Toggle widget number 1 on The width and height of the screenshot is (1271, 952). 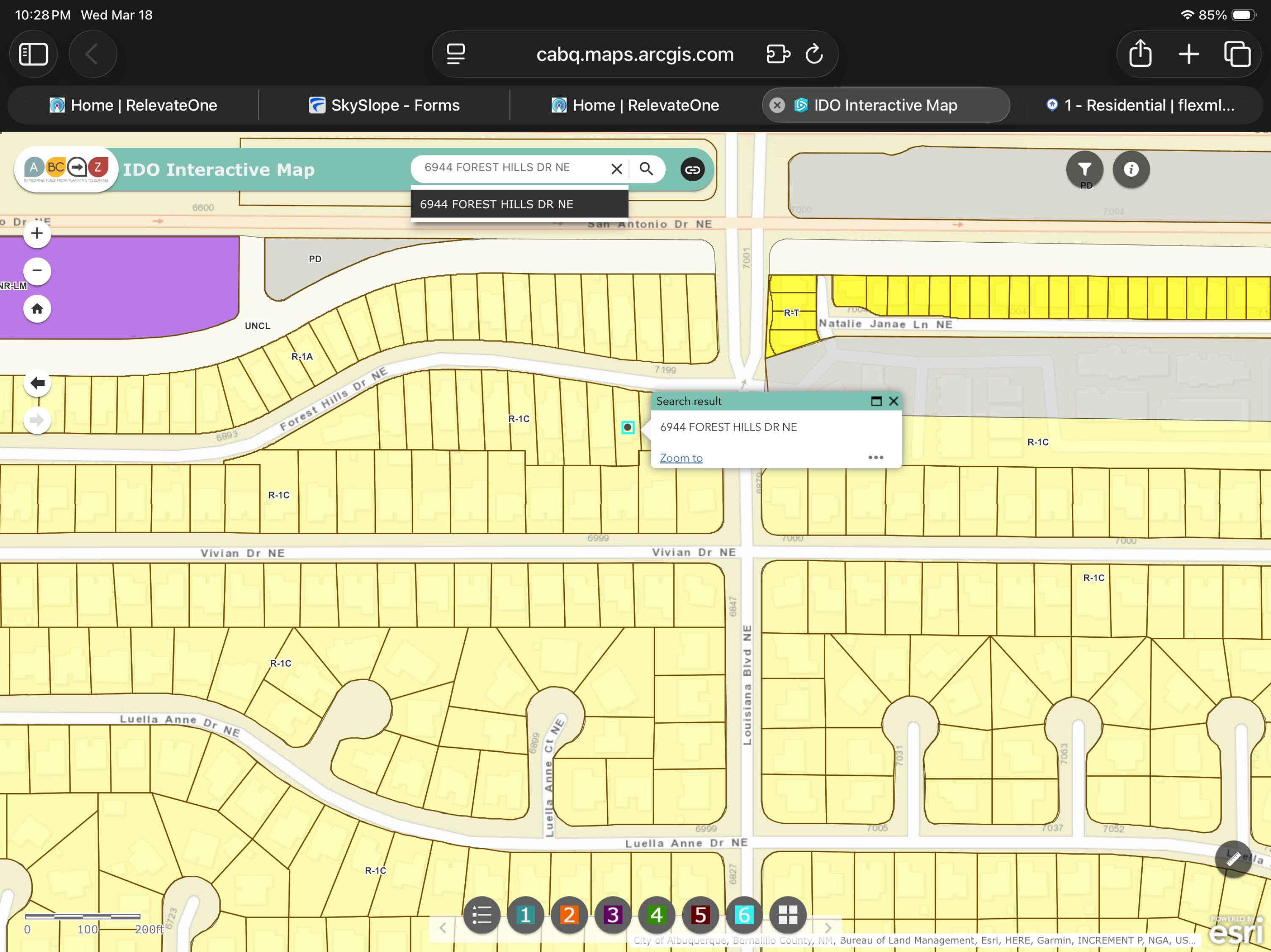tap(525, 915)
